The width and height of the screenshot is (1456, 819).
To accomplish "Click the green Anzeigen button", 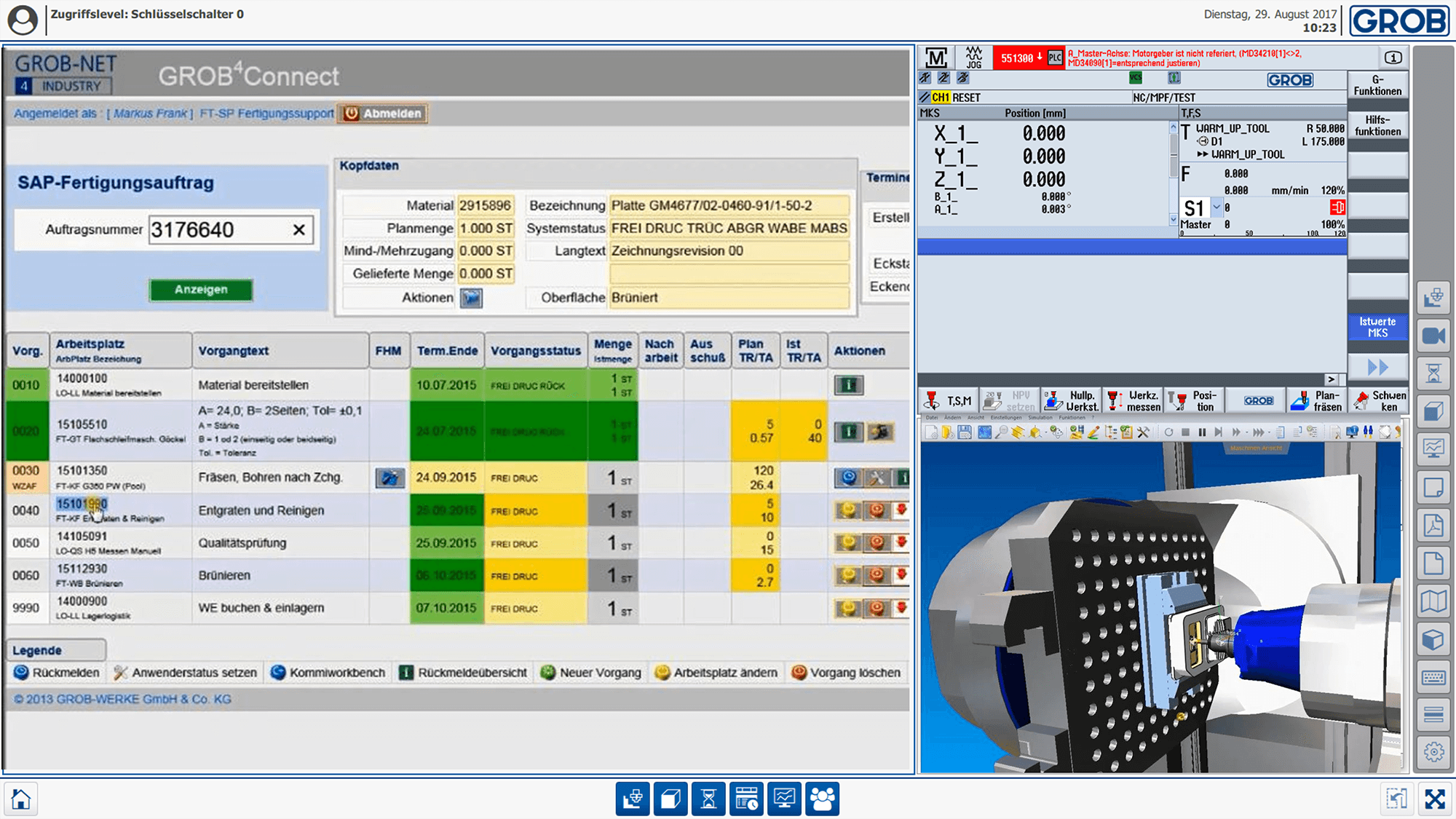I will point(201,290).
